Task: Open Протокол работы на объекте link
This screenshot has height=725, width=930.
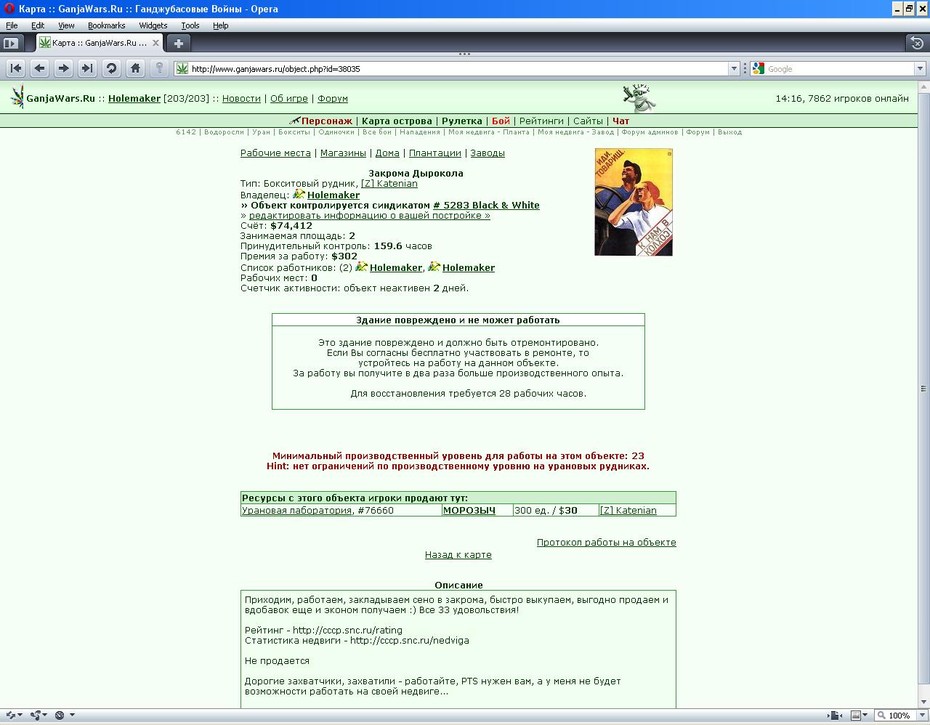Action: (x=606, y=542)
